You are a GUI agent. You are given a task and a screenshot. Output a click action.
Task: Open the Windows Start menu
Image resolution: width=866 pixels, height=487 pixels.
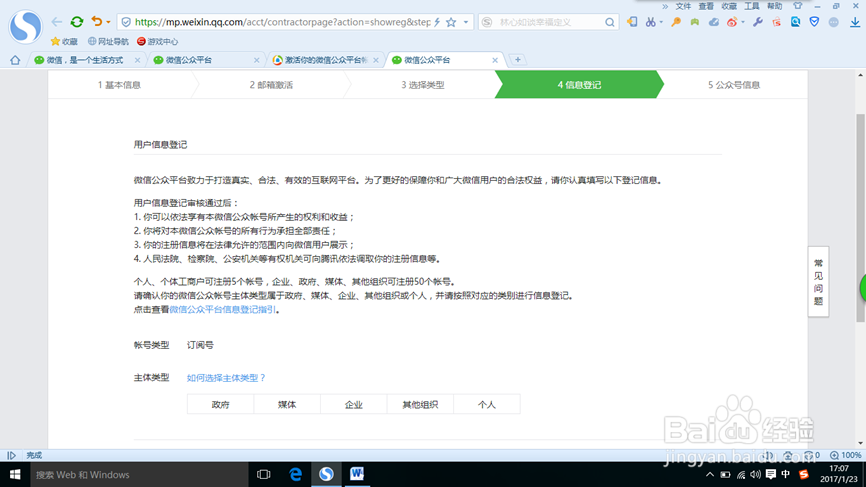(x=15, y=474)
